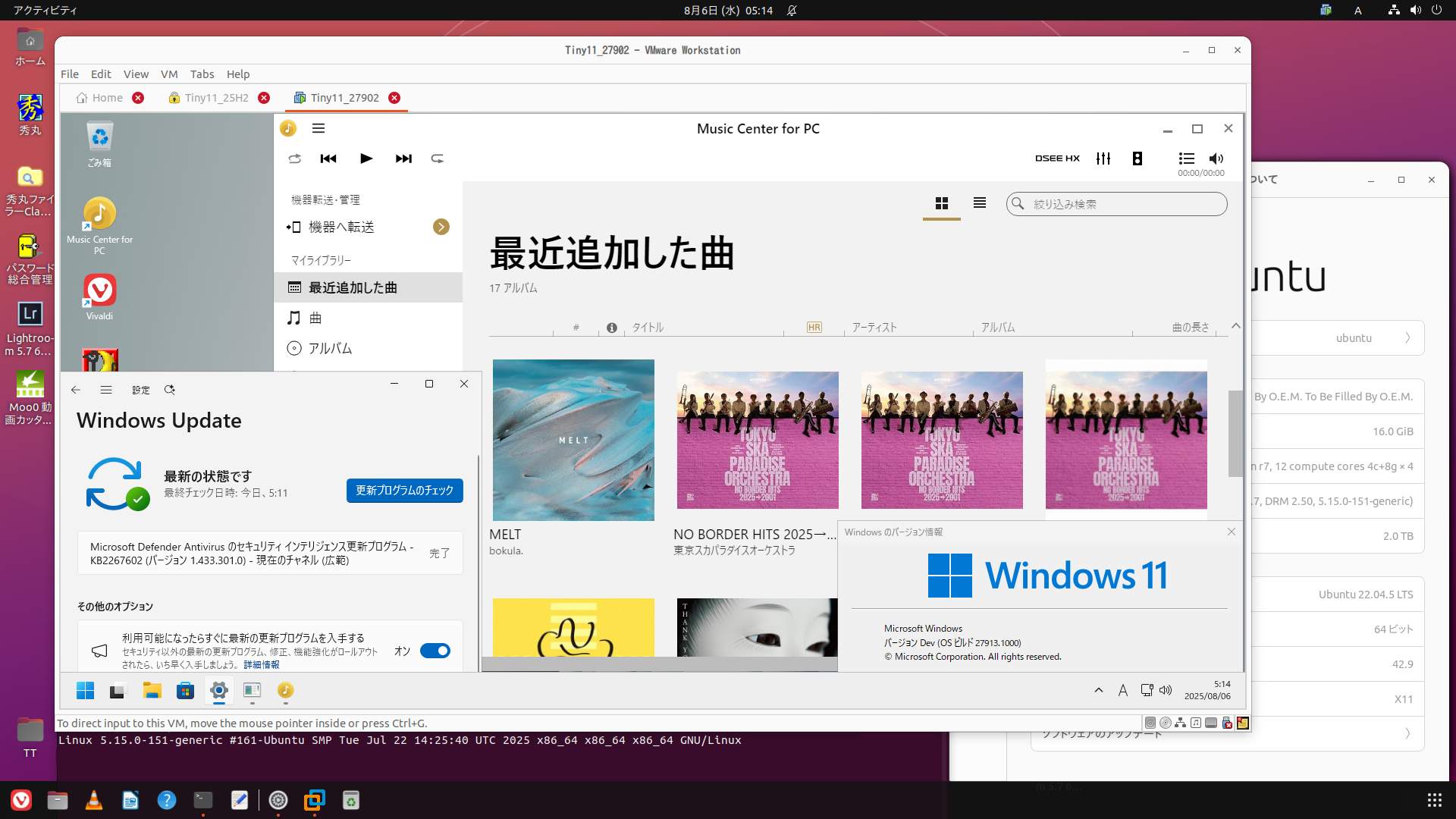Open Music Center volume control
1456x819 pixels.
click(1216, 158)
